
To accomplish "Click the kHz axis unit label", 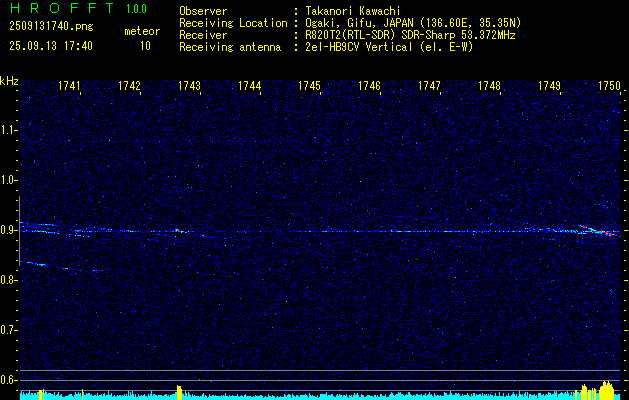I will coord(9,81).
